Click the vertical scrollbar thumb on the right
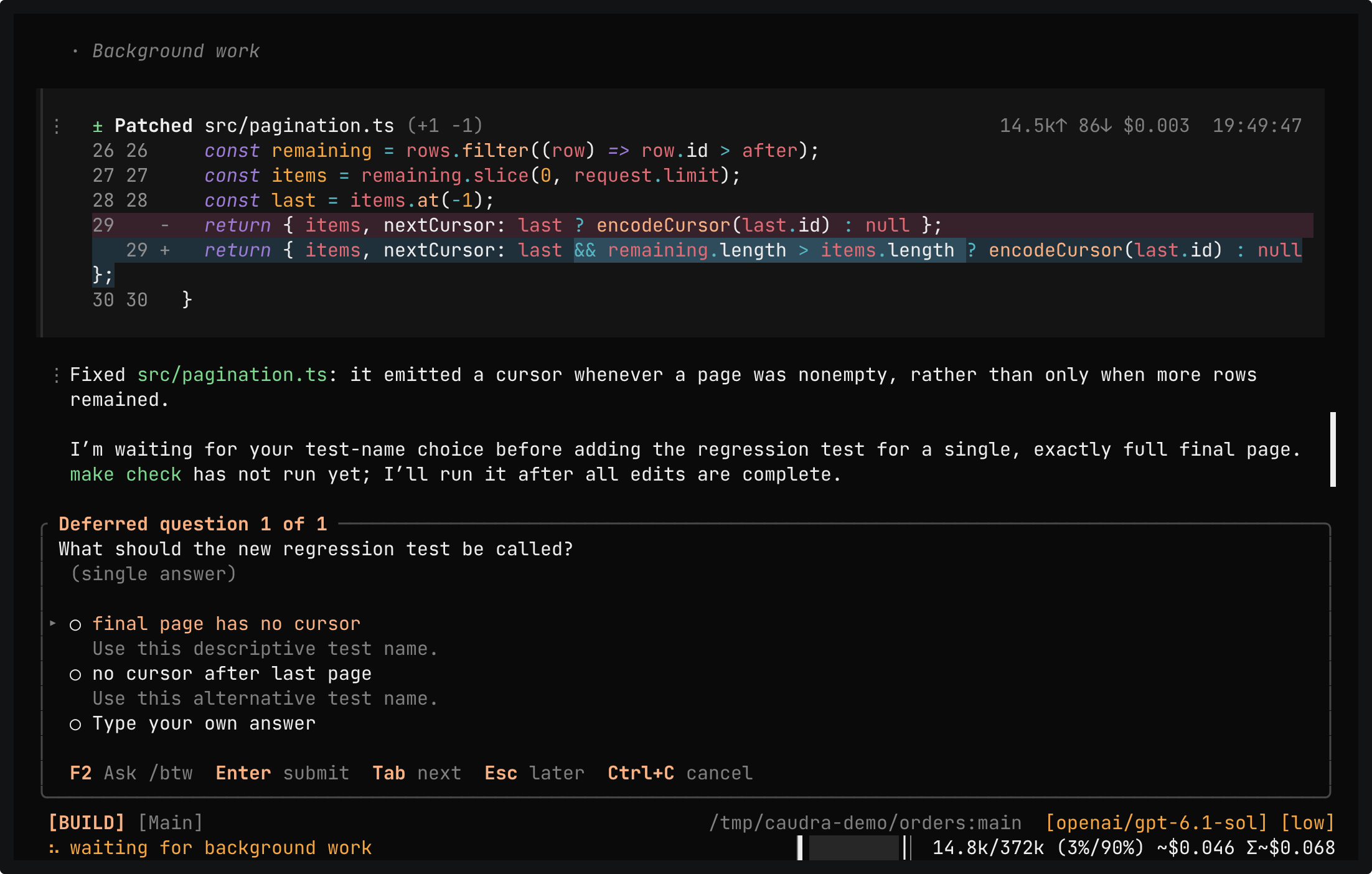 [1333, 449]
